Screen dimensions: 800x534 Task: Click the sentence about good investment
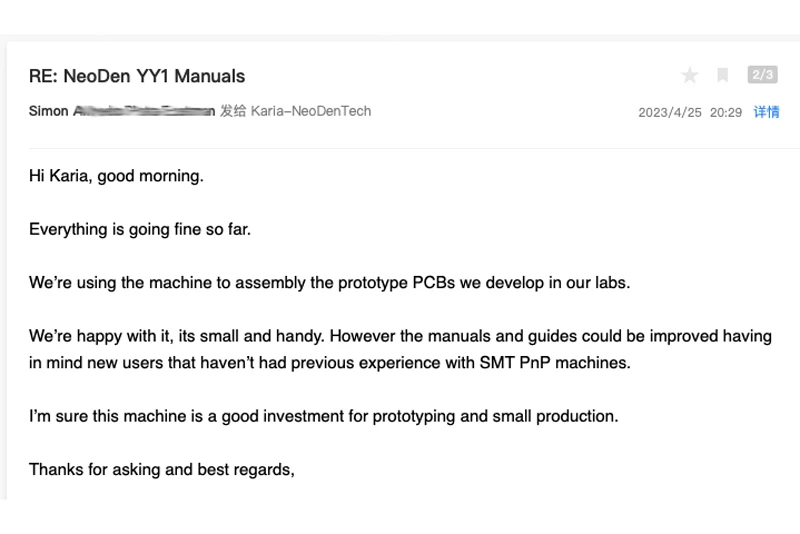pos(323,415)
